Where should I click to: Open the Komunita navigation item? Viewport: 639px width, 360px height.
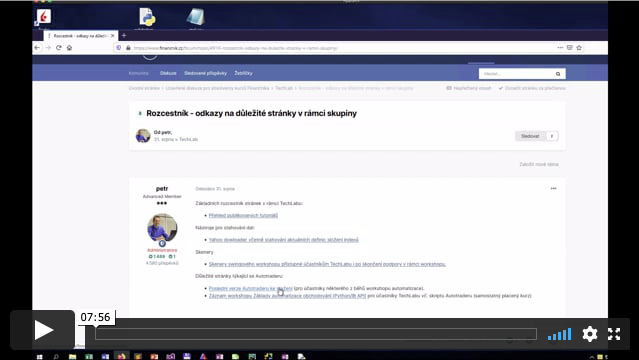tap(139, 73)
